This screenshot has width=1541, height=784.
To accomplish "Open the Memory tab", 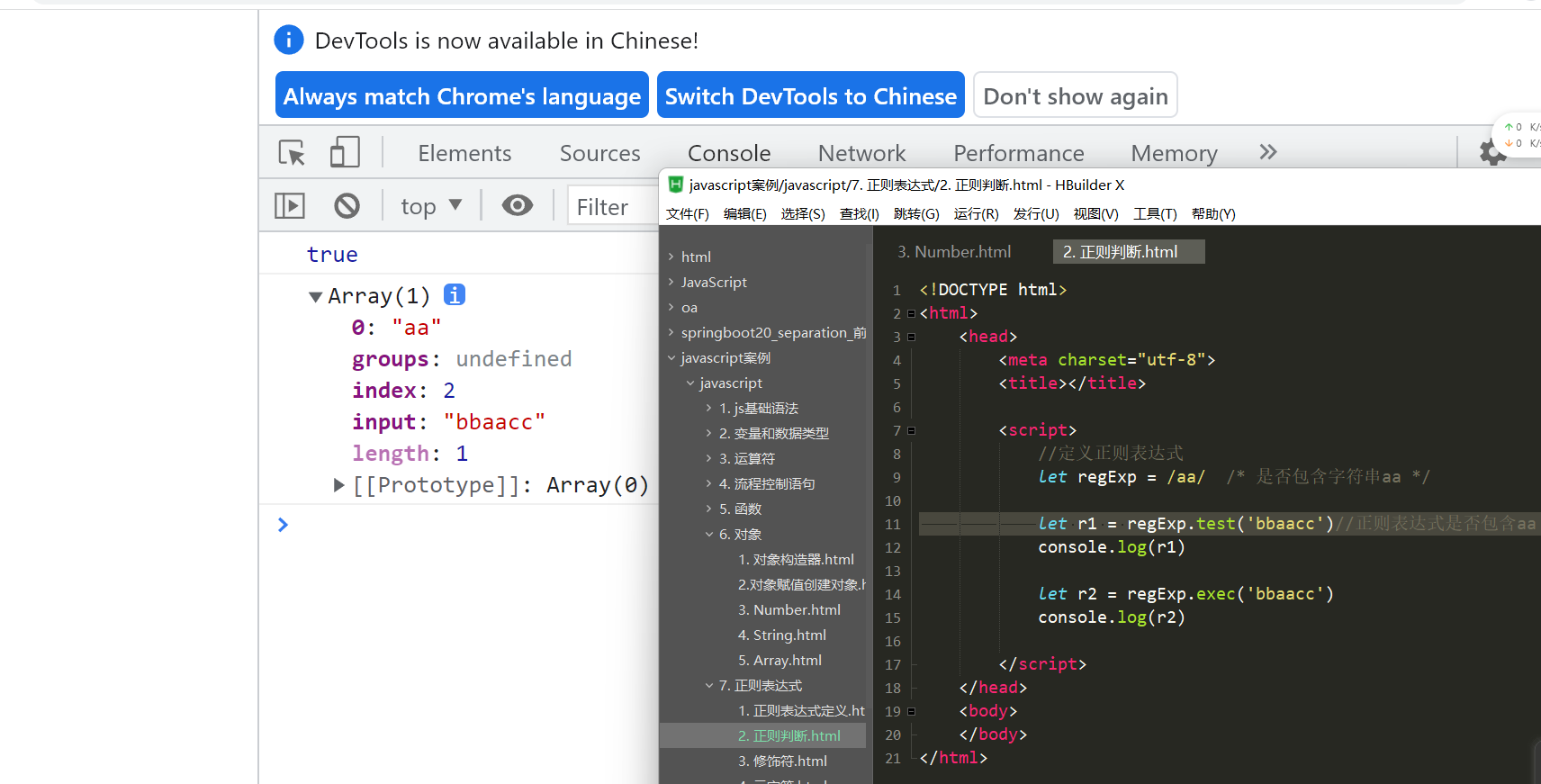I will click(1174, 153).
